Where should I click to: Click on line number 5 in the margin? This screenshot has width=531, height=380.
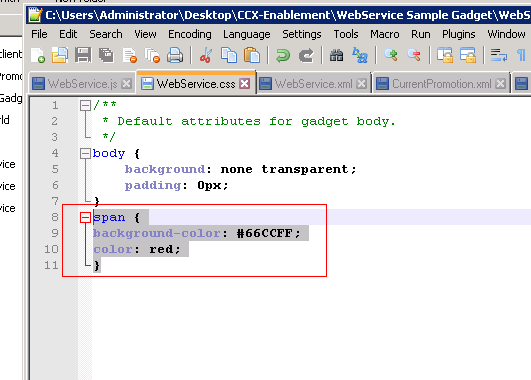coord(55,169)
